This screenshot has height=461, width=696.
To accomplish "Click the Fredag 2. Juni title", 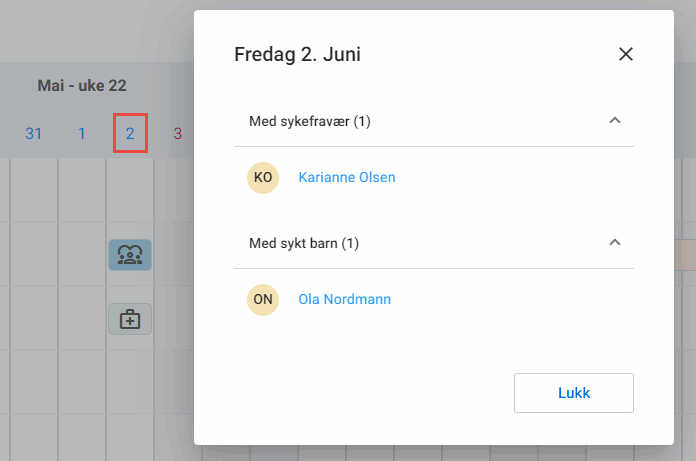I will [x=297, y=54].
